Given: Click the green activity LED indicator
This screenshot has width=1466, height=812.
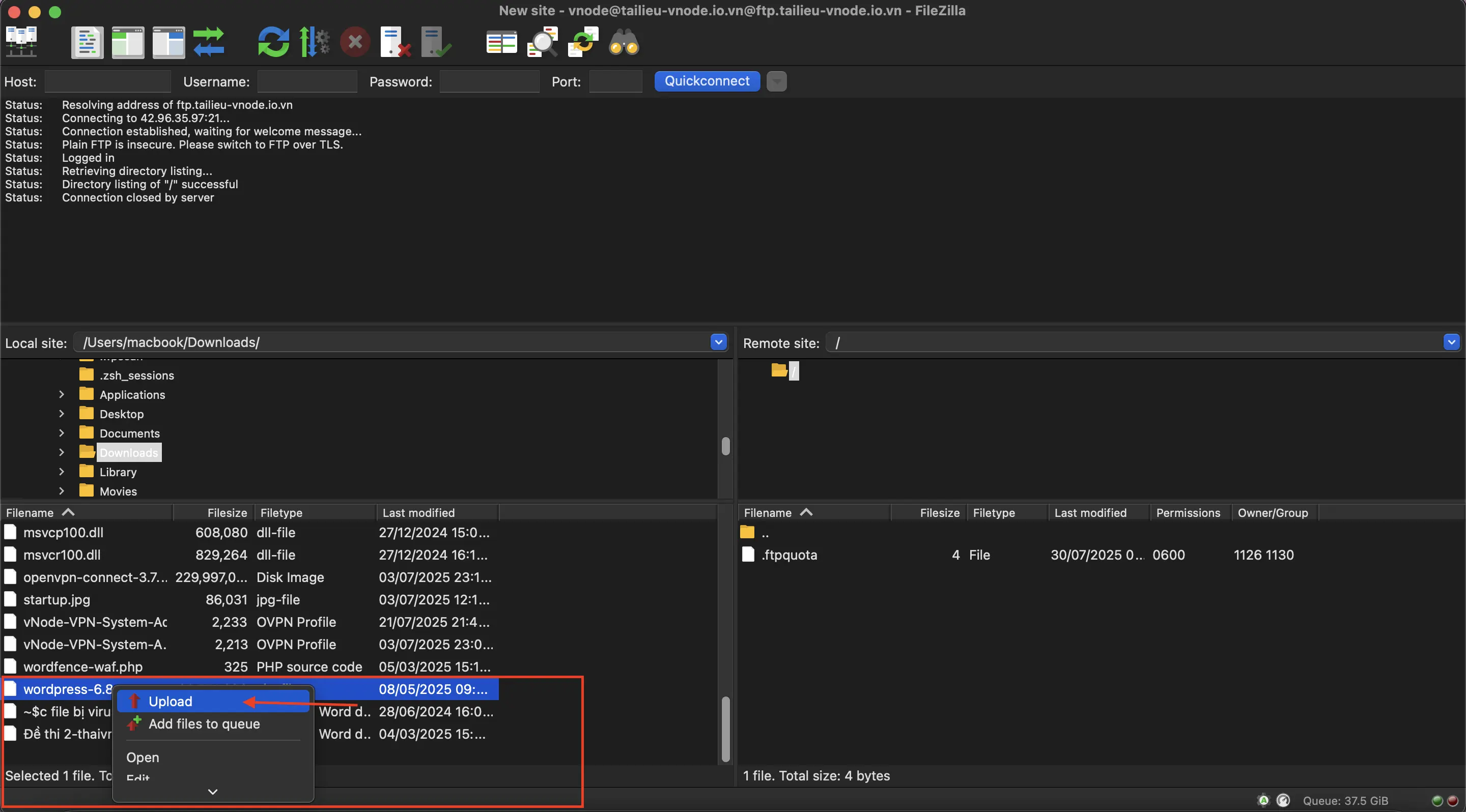Looking at the screenshot, I should point(1437,801).
